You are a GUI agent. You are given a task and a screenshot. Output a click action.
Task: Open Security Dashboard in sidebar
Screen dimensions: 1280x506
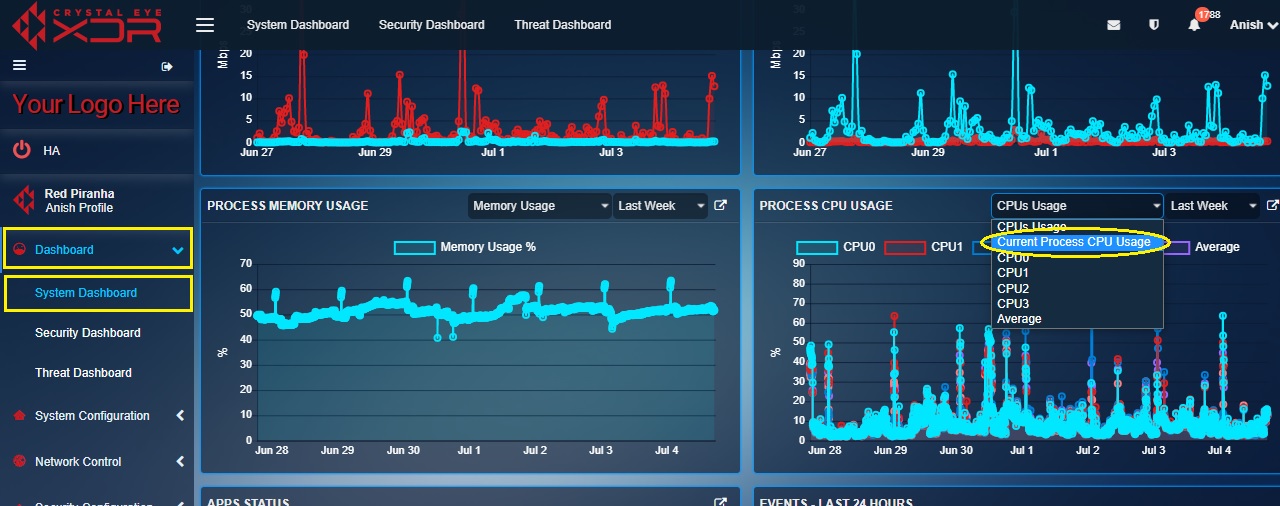pos(88,333)
